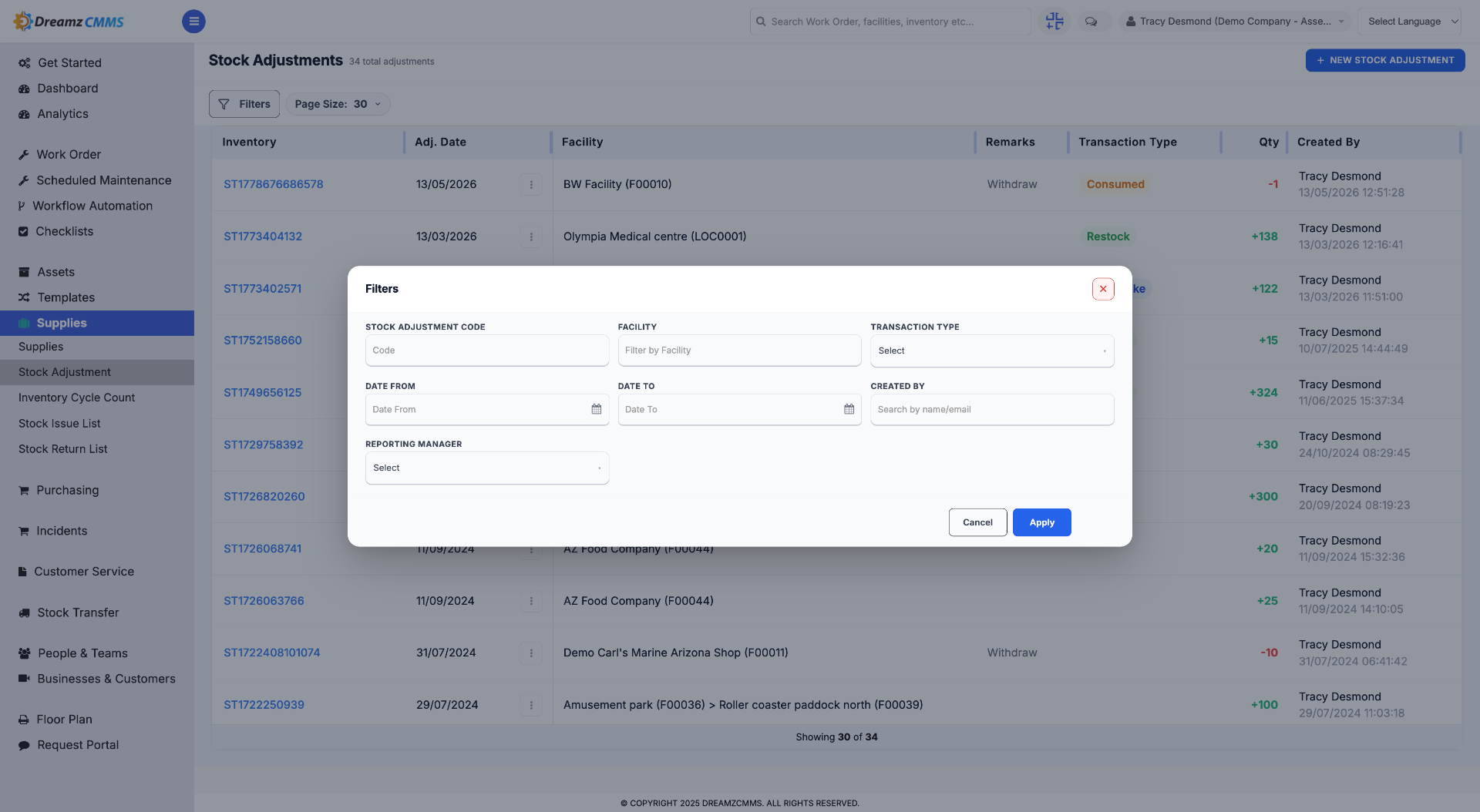Focus the Date To input
Screen dimensions: 1480x812
[739, 409]
